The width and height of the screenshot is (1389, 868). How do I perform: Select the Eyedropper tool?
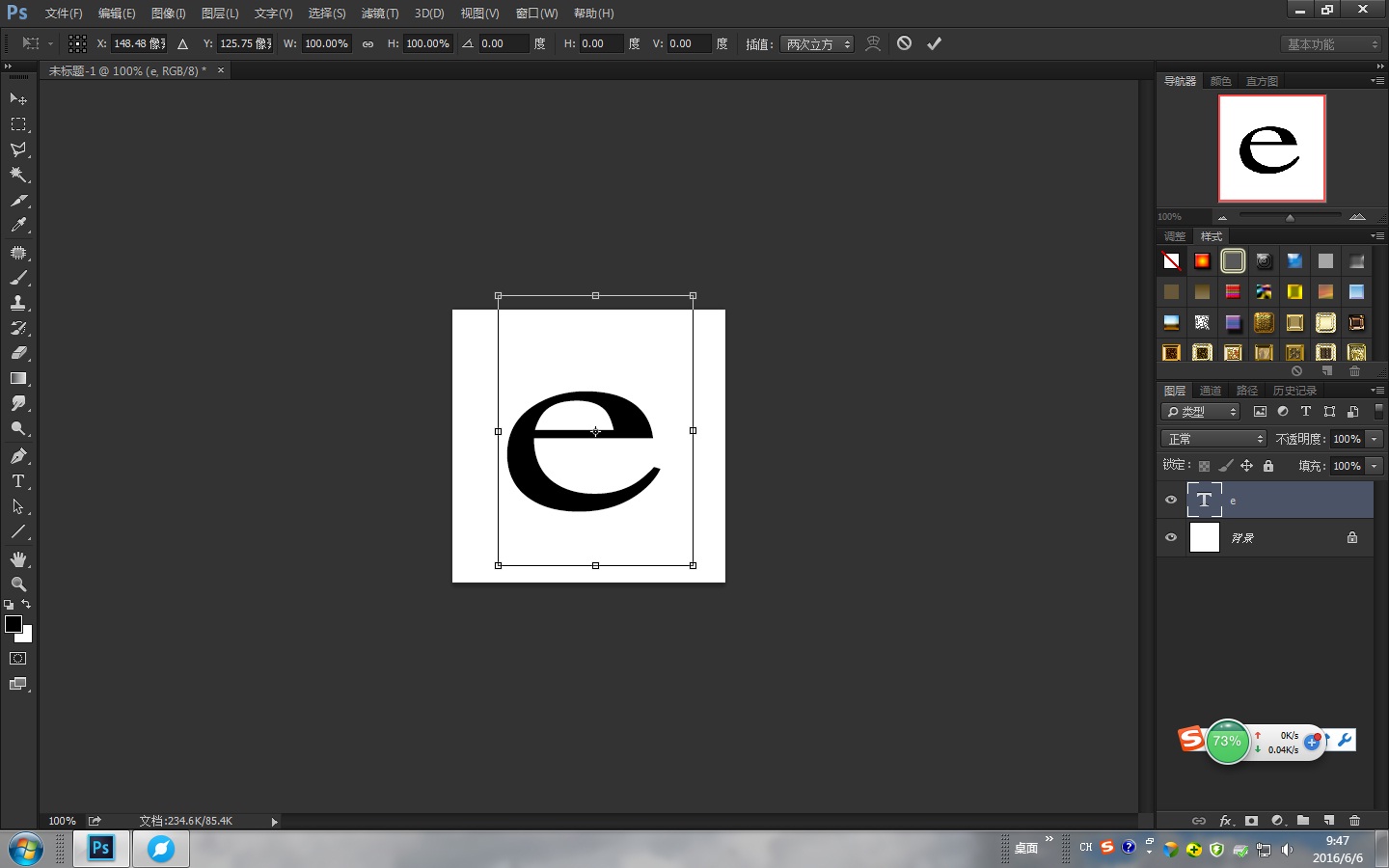pos(18,225)
